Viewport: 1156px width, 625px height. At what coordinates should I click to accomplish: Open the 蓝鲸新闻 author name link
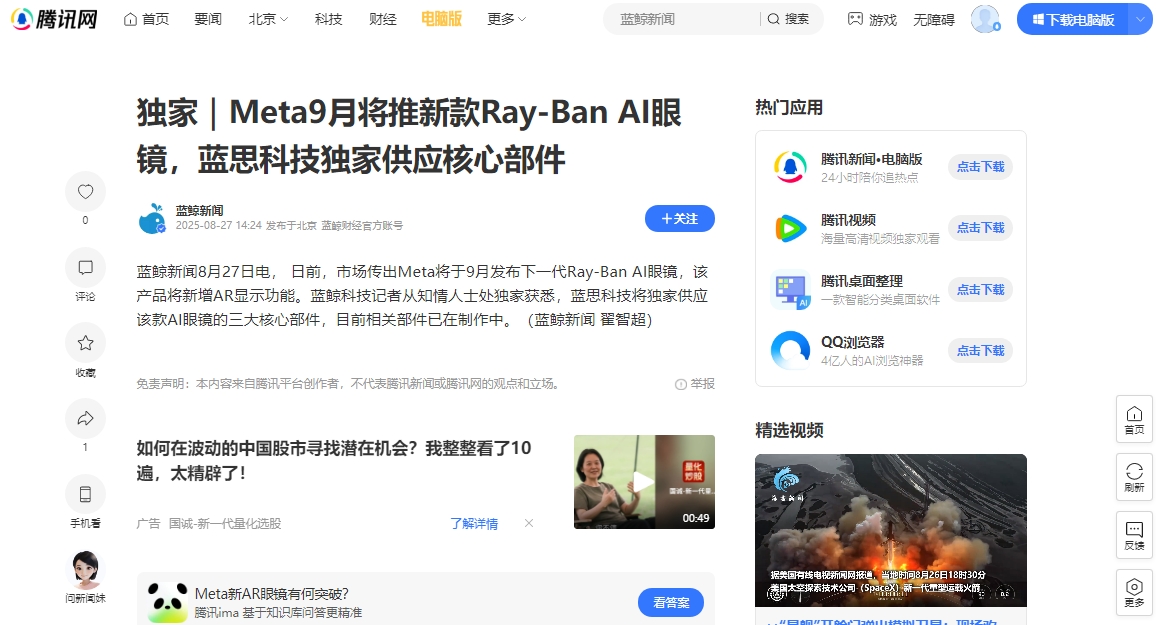tap(199, 211)
